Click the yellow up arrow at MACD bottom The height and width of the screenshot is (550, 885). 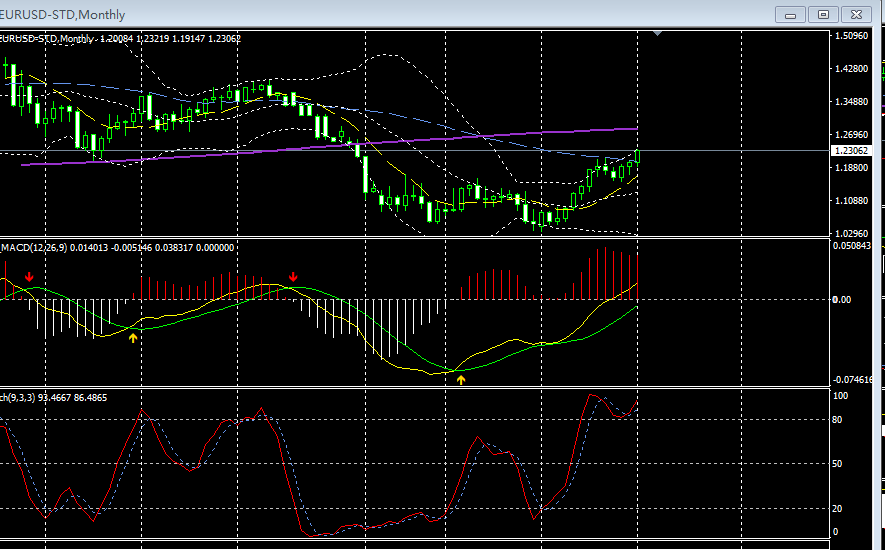460,379
